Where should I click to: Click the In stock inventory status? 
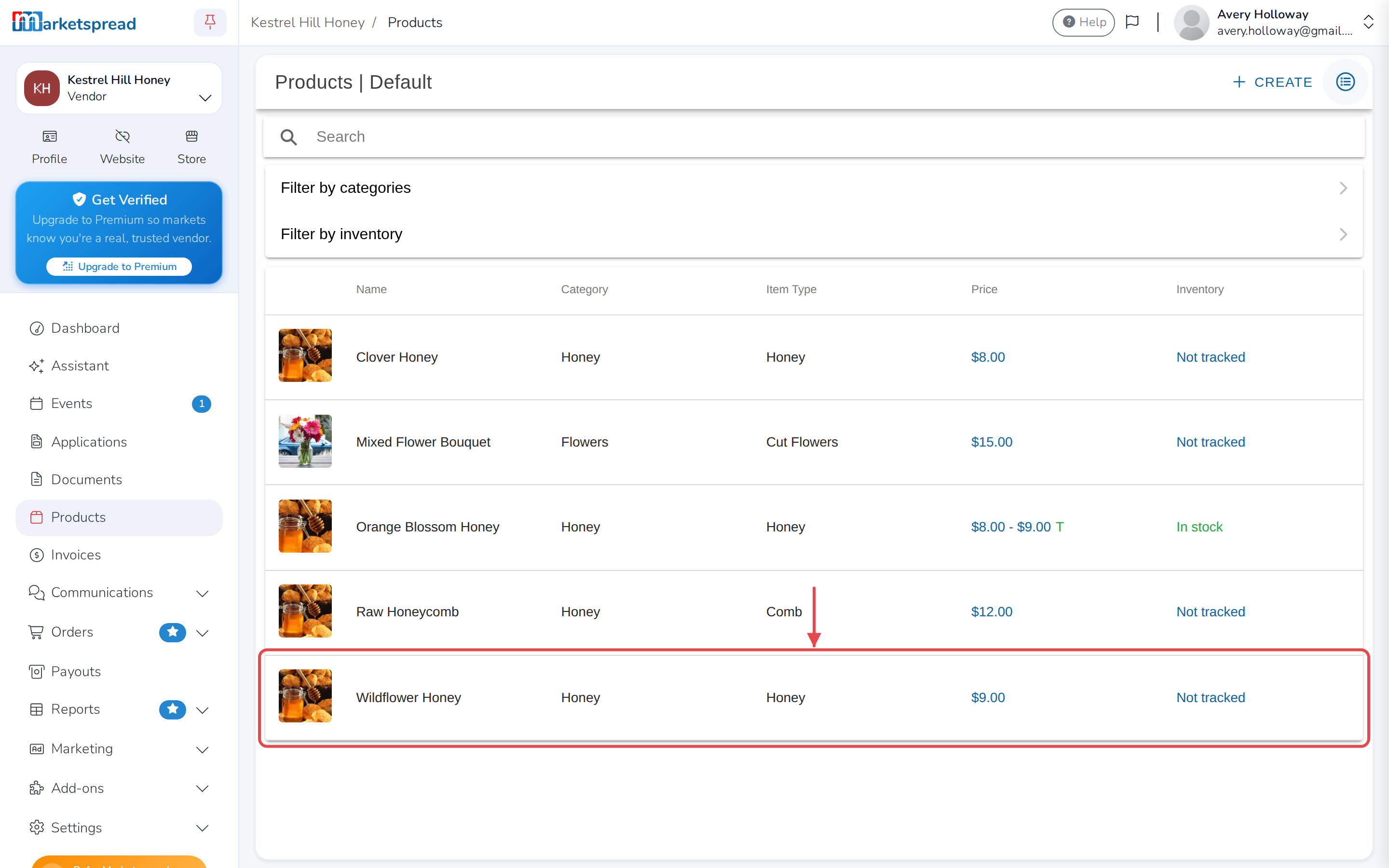pyautogui.click(x=1199, y=527)
